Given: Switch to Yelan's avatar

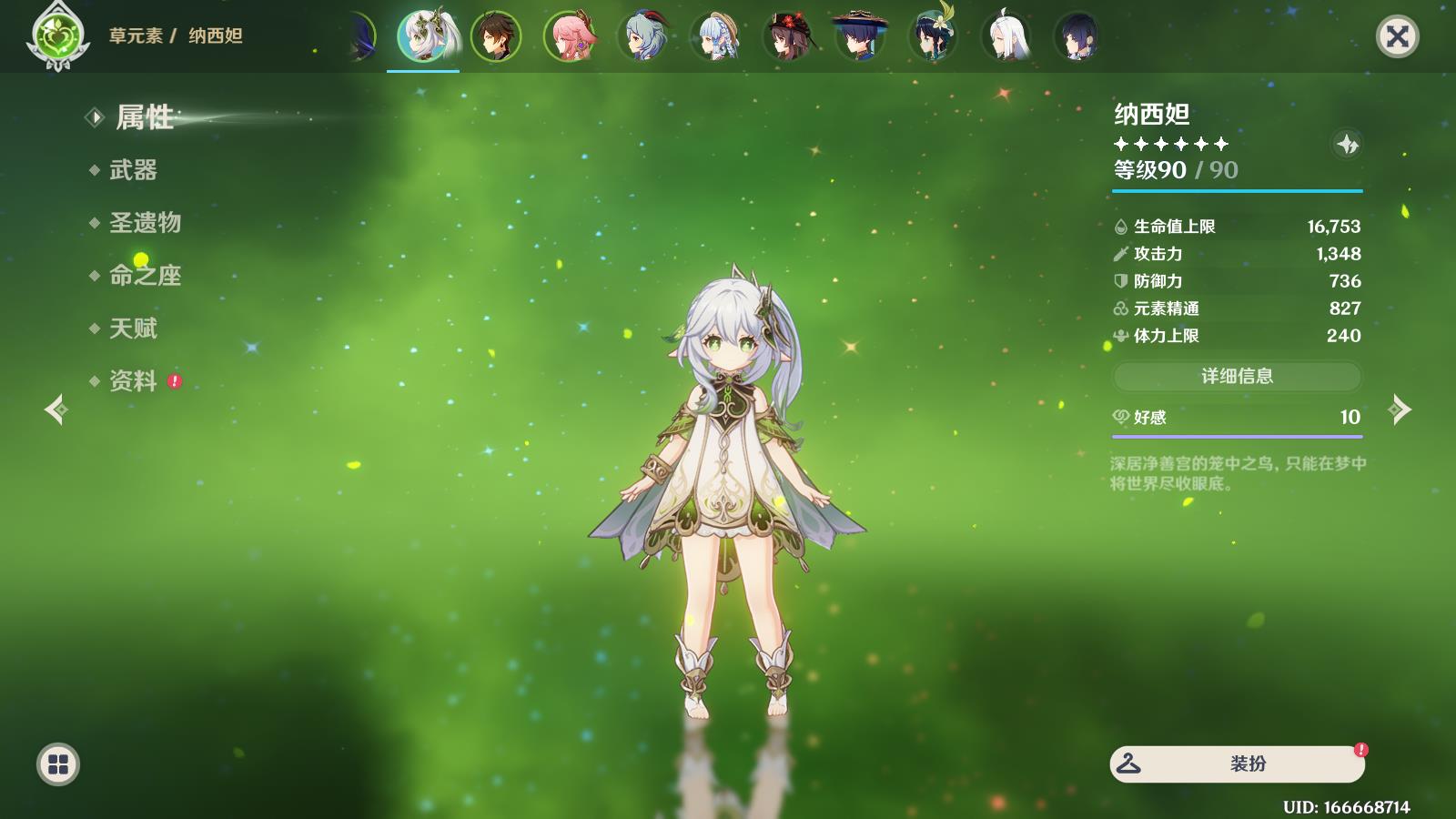Looking at the screenshot, I should click(x=1078, y=36).
